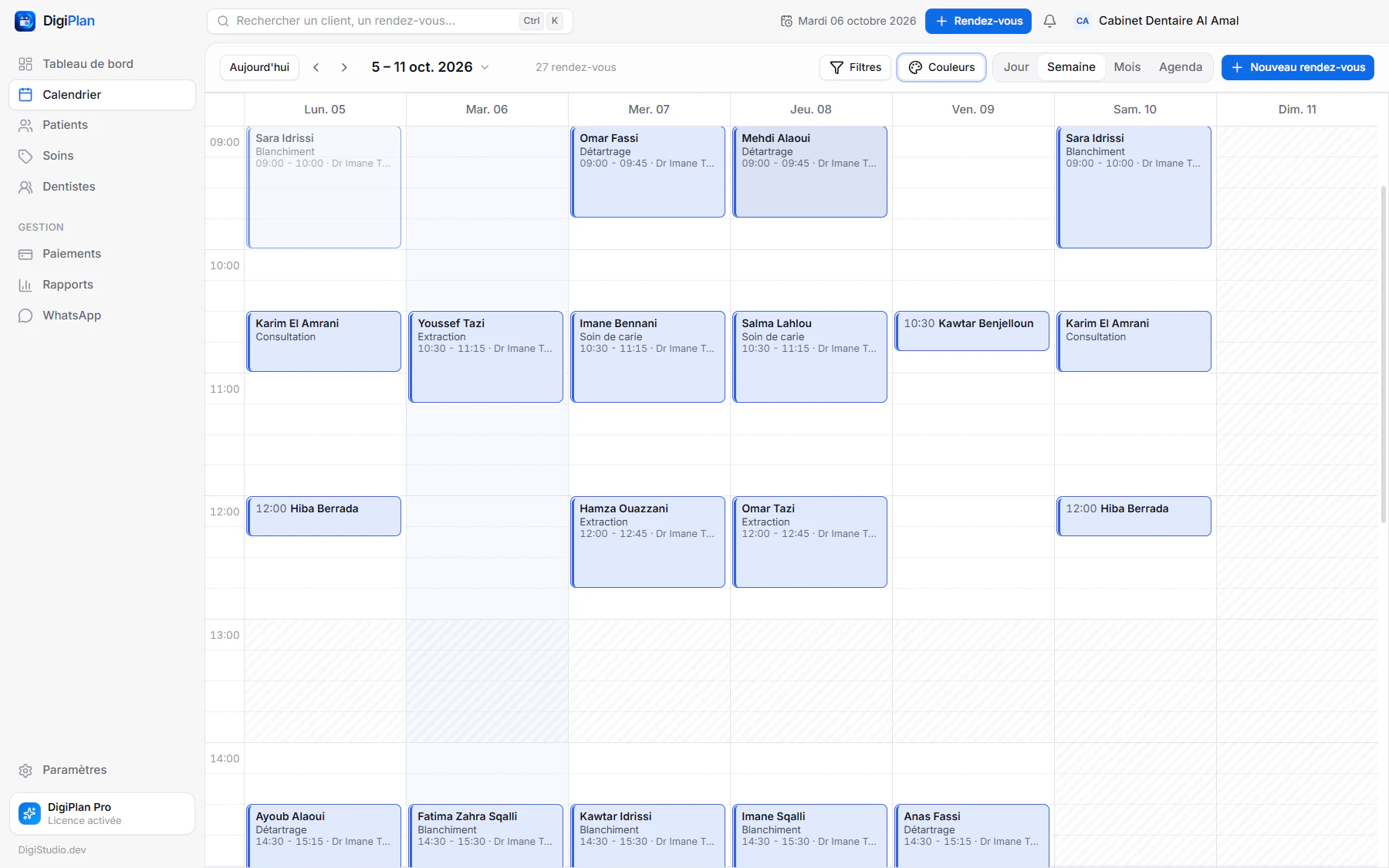Screen dimensions: 1389x868
Task: Click the Paiements card icon
Action: 25,254
